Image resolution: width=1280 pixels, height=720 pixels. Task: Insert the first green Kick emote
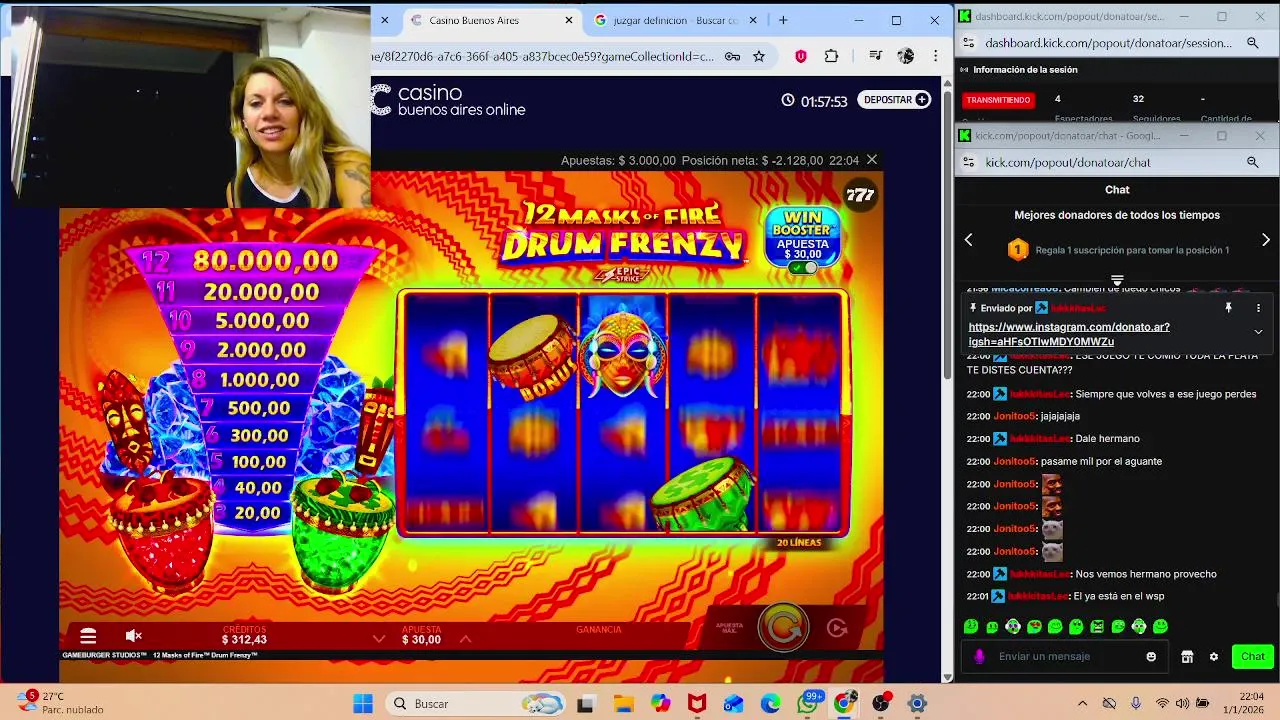pyautogui.click(x=970, y=627)
